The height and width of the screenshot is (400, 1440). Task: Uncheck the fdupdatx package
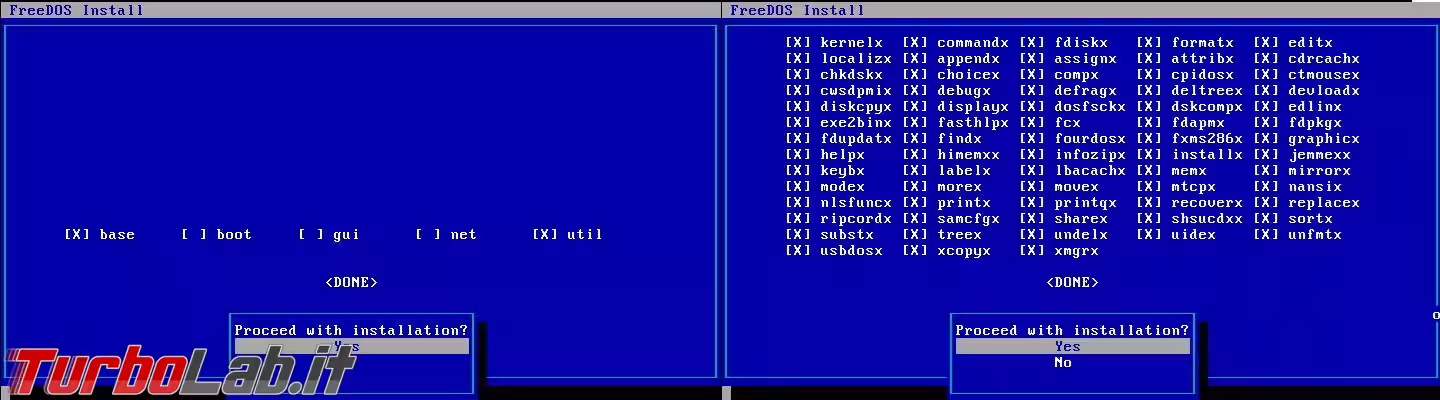point(798,139)
